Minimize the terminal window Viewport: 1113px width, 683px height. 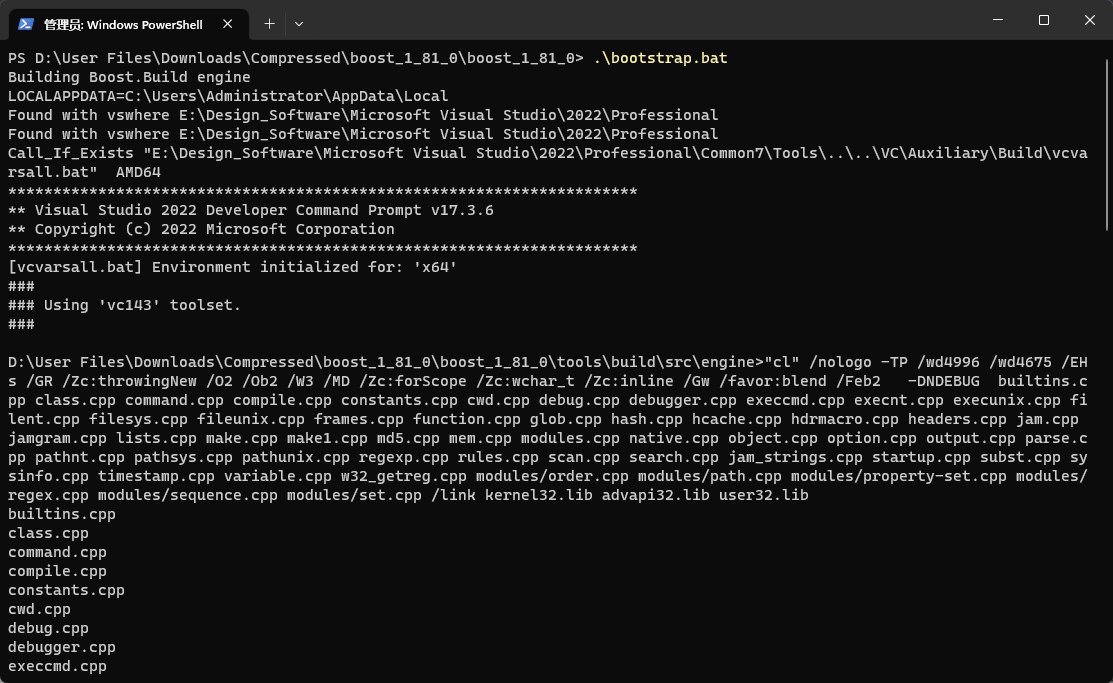[997, 20]
